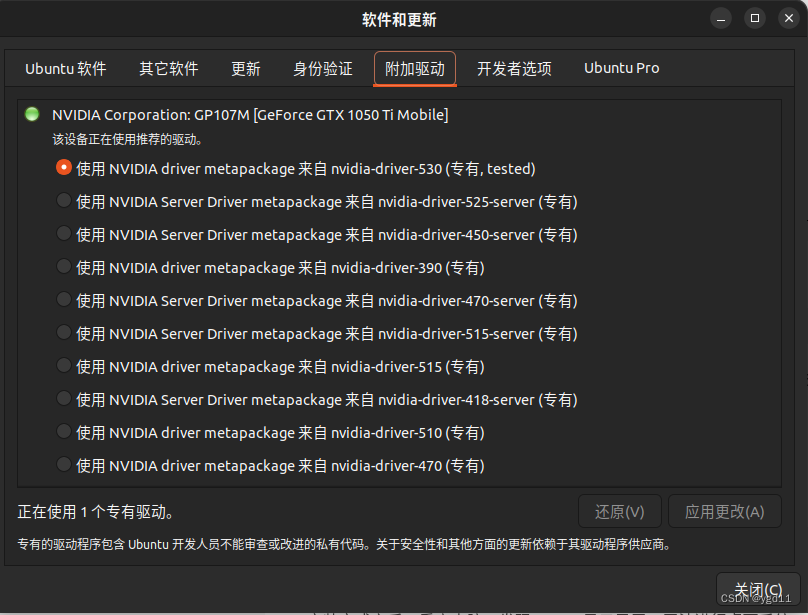Maximize the 软件和更新 window
This screenshot has height=615, width=808.
pyautogui.click(x=755, y=19)
